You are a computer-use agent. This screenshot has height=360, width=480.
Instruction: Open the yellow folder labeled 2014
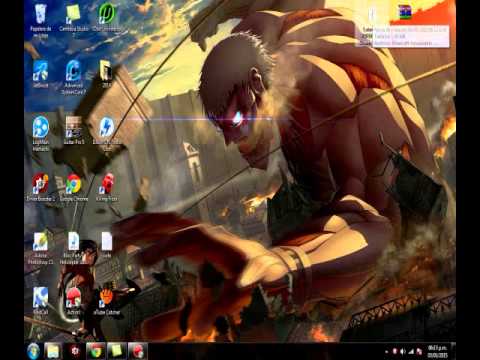click(107, 74)
